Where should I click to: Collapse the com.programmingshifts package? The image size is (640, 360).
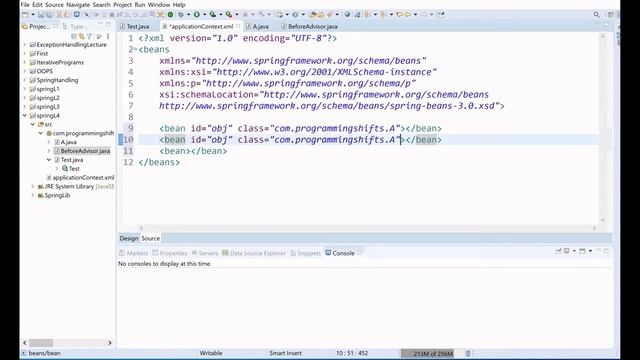[x=41, y=133]
